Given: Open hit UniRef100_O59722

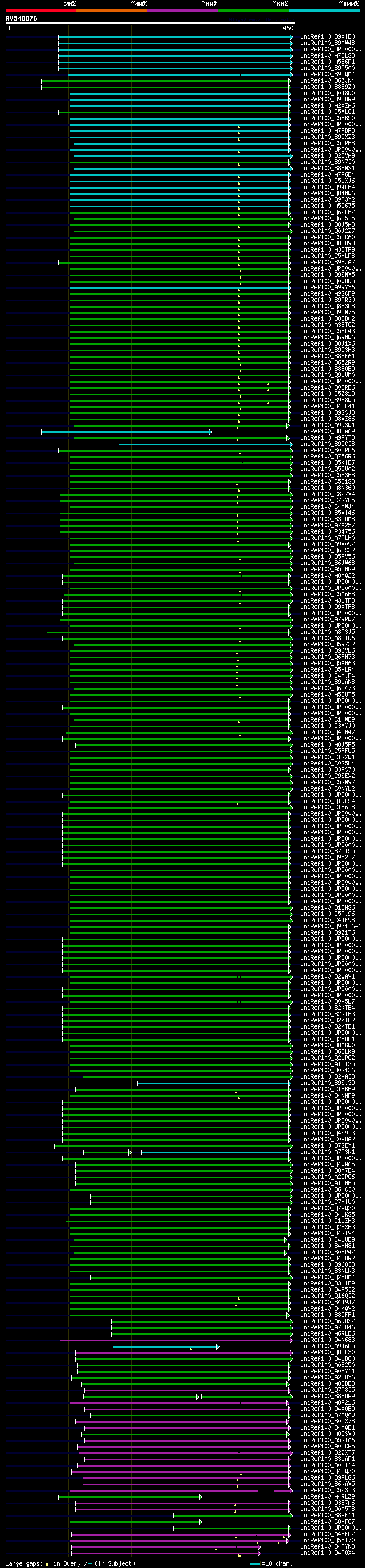Looking at the screenshot, I should (x=327, y=645).
